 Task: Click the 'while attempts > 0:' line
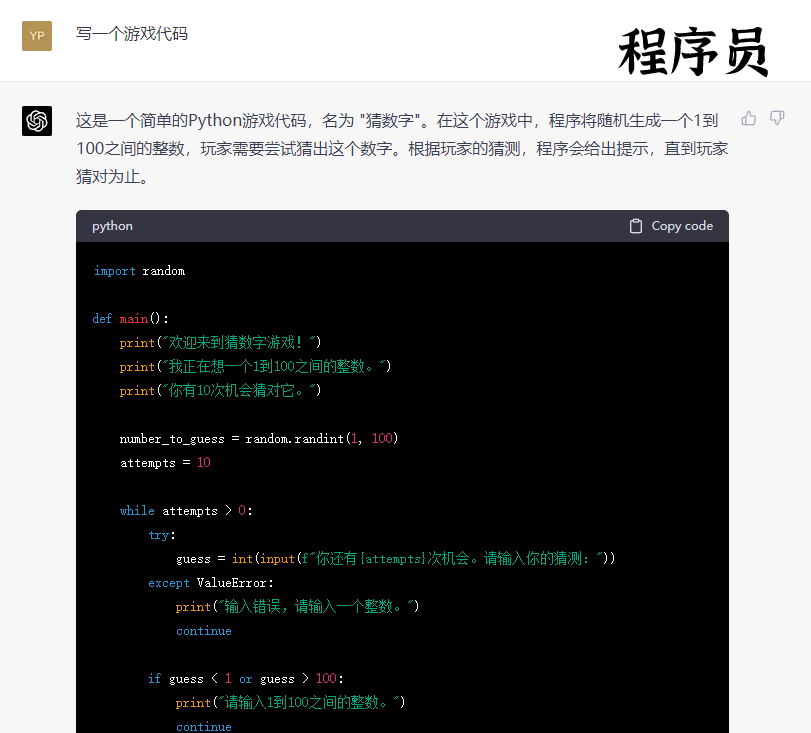(186, 511)
